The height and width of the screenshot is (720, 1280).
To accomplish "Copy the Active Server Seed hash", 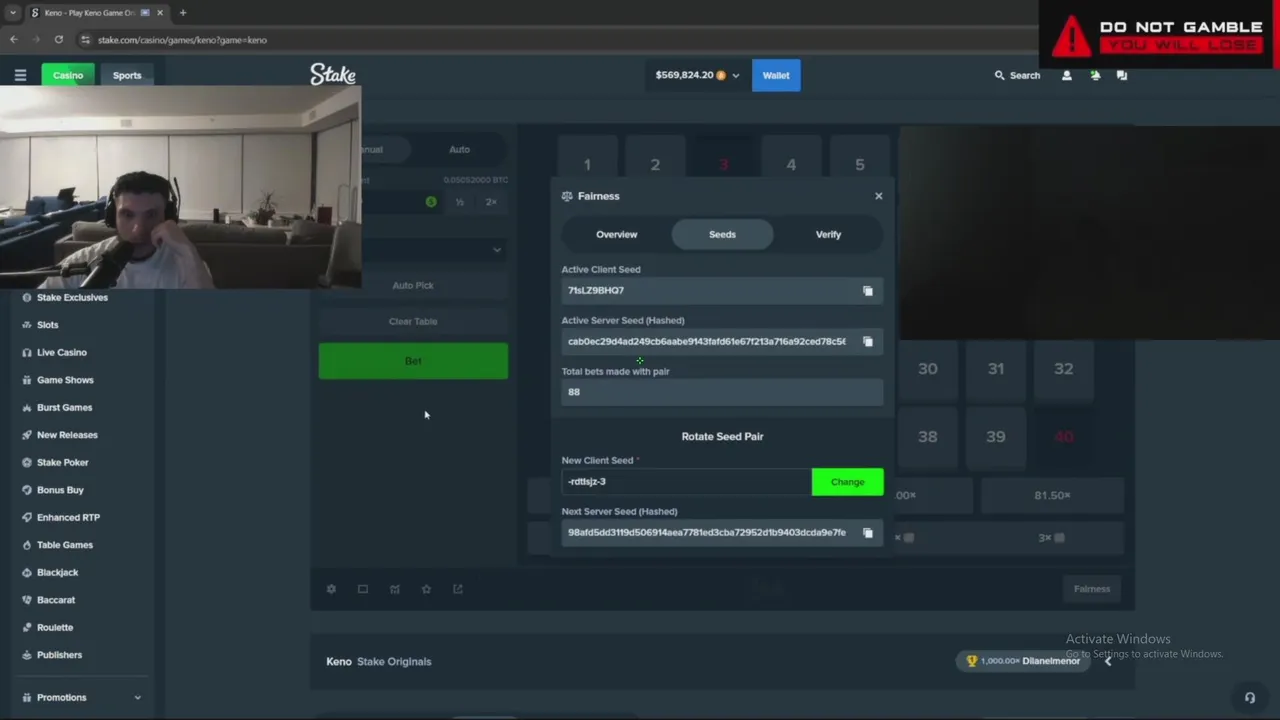I will pos(868,342).
